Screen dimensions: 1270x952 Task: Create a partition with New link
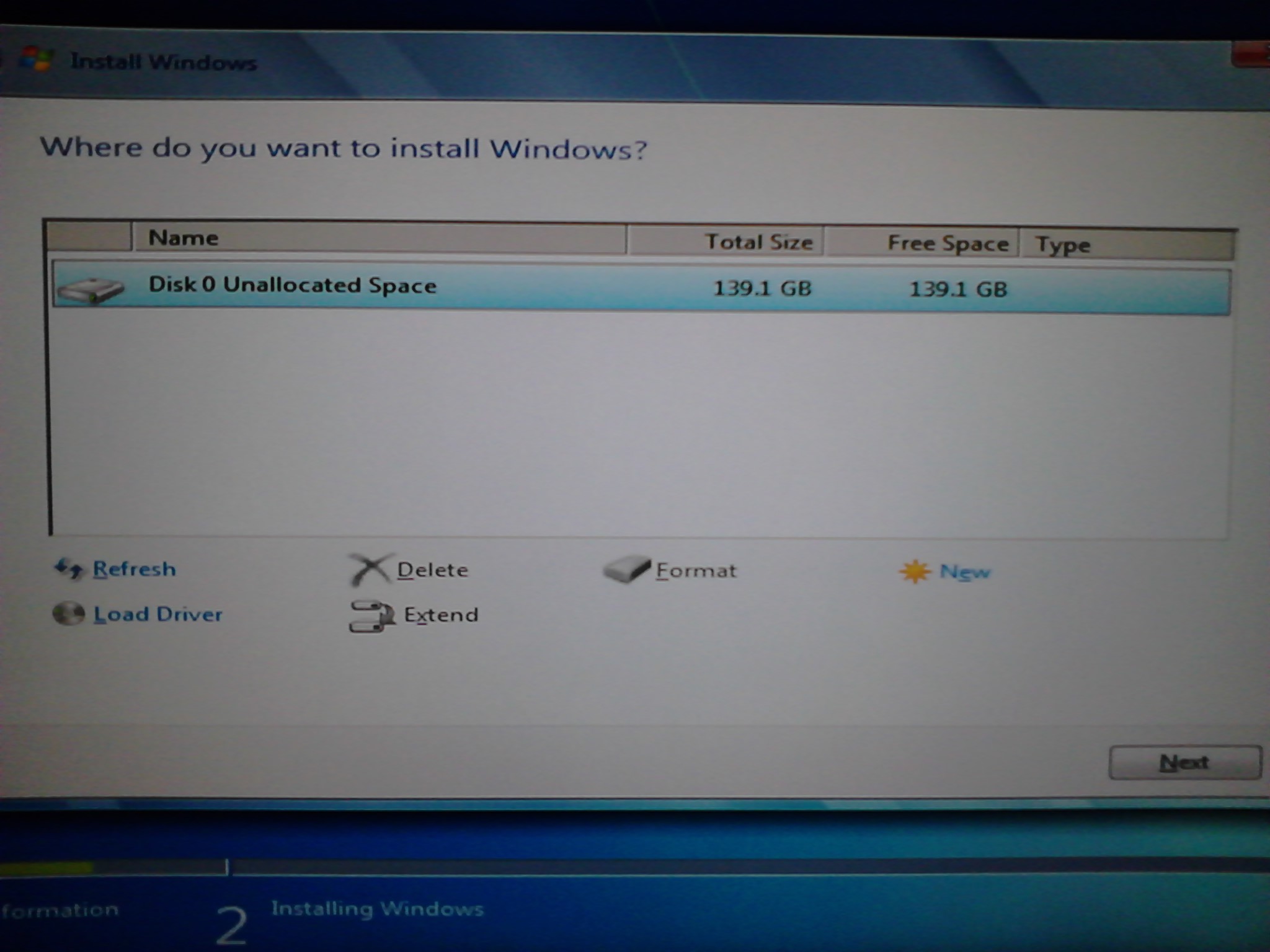click(964, 572)
